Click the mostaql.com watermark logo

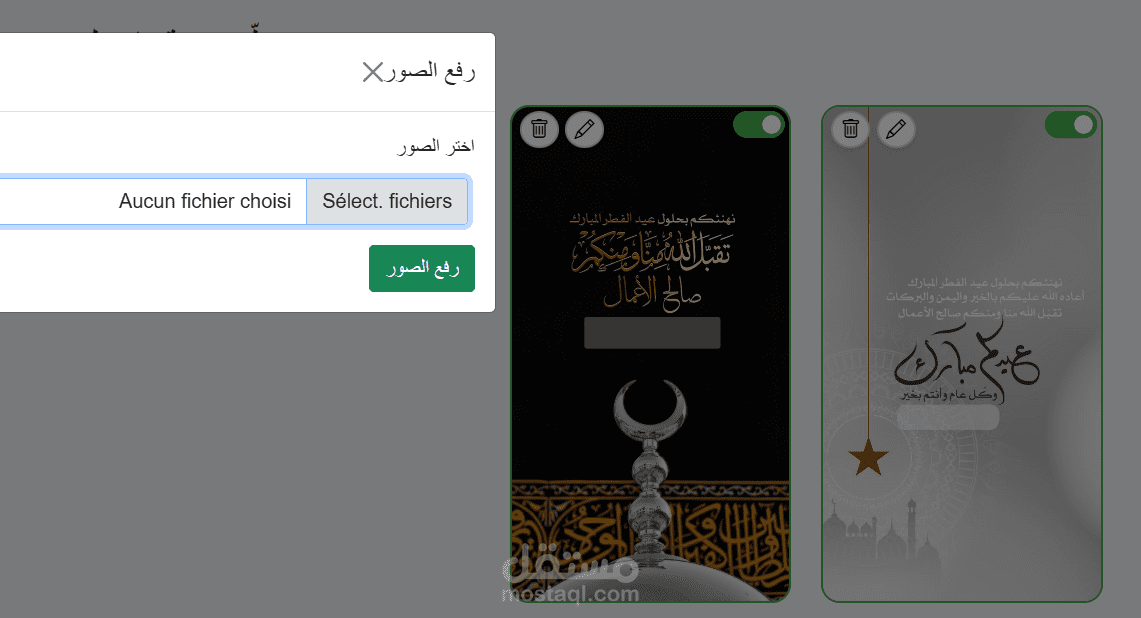pyautogui.click(x=570, y=575)
